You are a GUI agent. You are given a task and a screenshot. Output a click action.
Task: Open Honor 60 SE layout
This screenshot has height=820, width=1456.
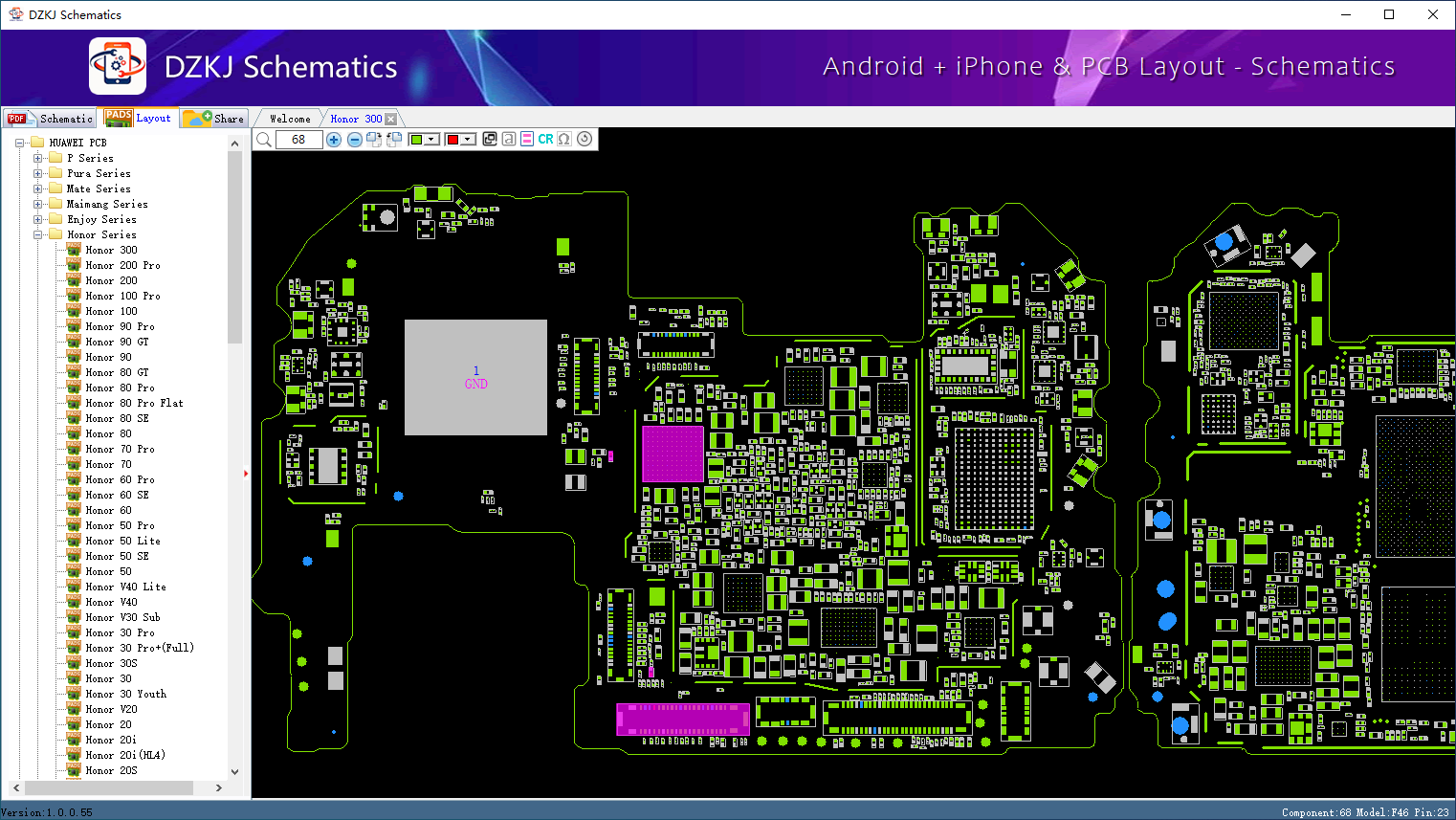click(x=117, y=495)
